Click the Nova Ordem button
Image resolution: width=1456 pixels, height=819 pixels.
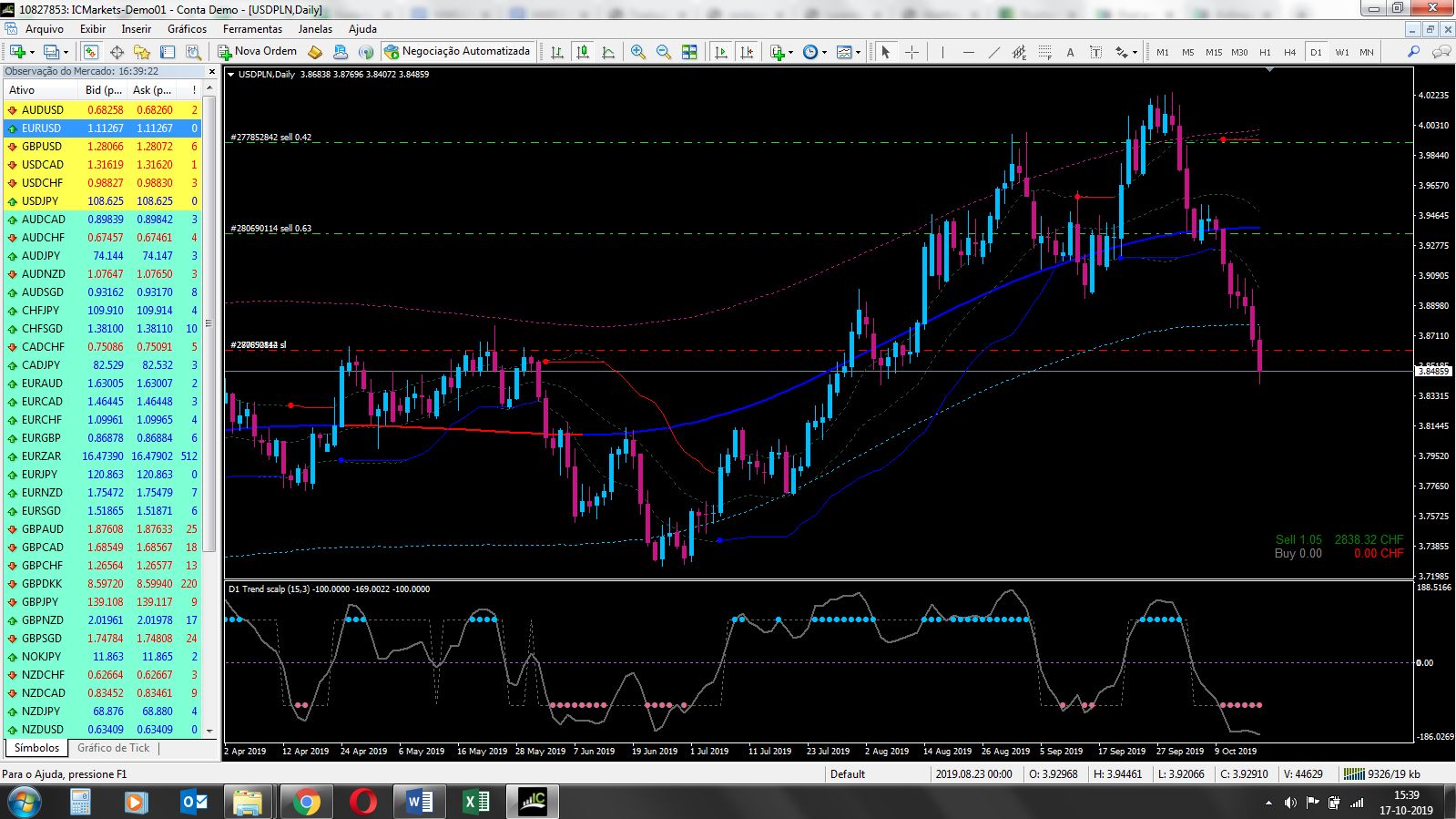tap(257, 52)
